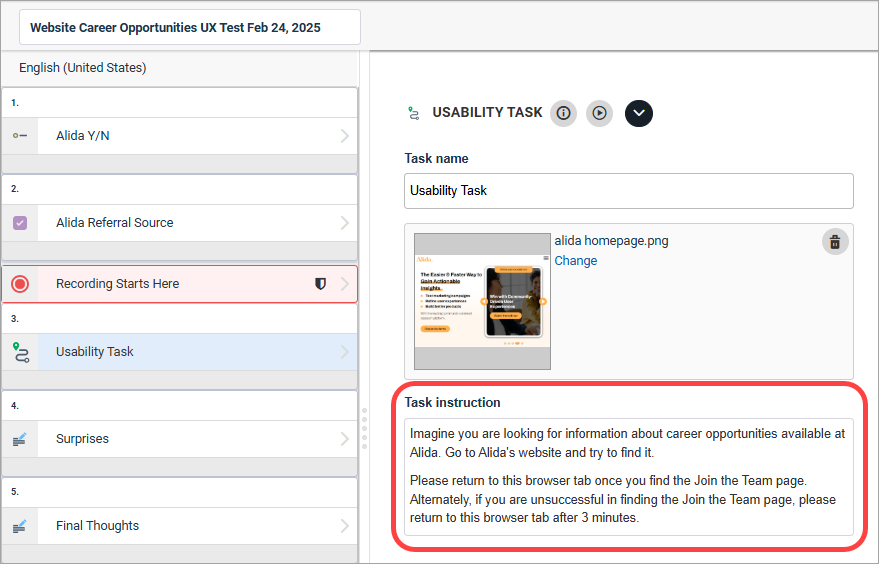Click the red record icon for Recording Starts Here

click(20, 284)
